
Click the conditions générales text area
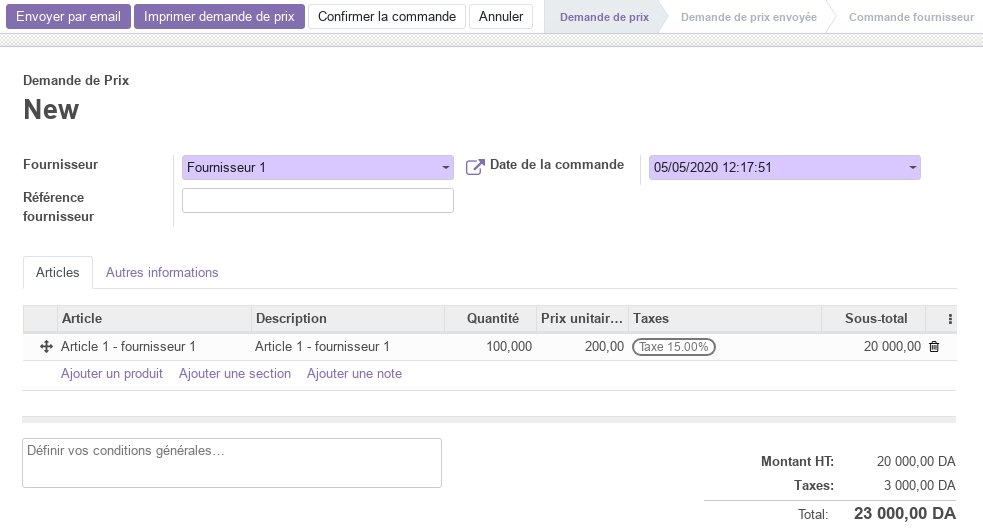click(232, 463)
